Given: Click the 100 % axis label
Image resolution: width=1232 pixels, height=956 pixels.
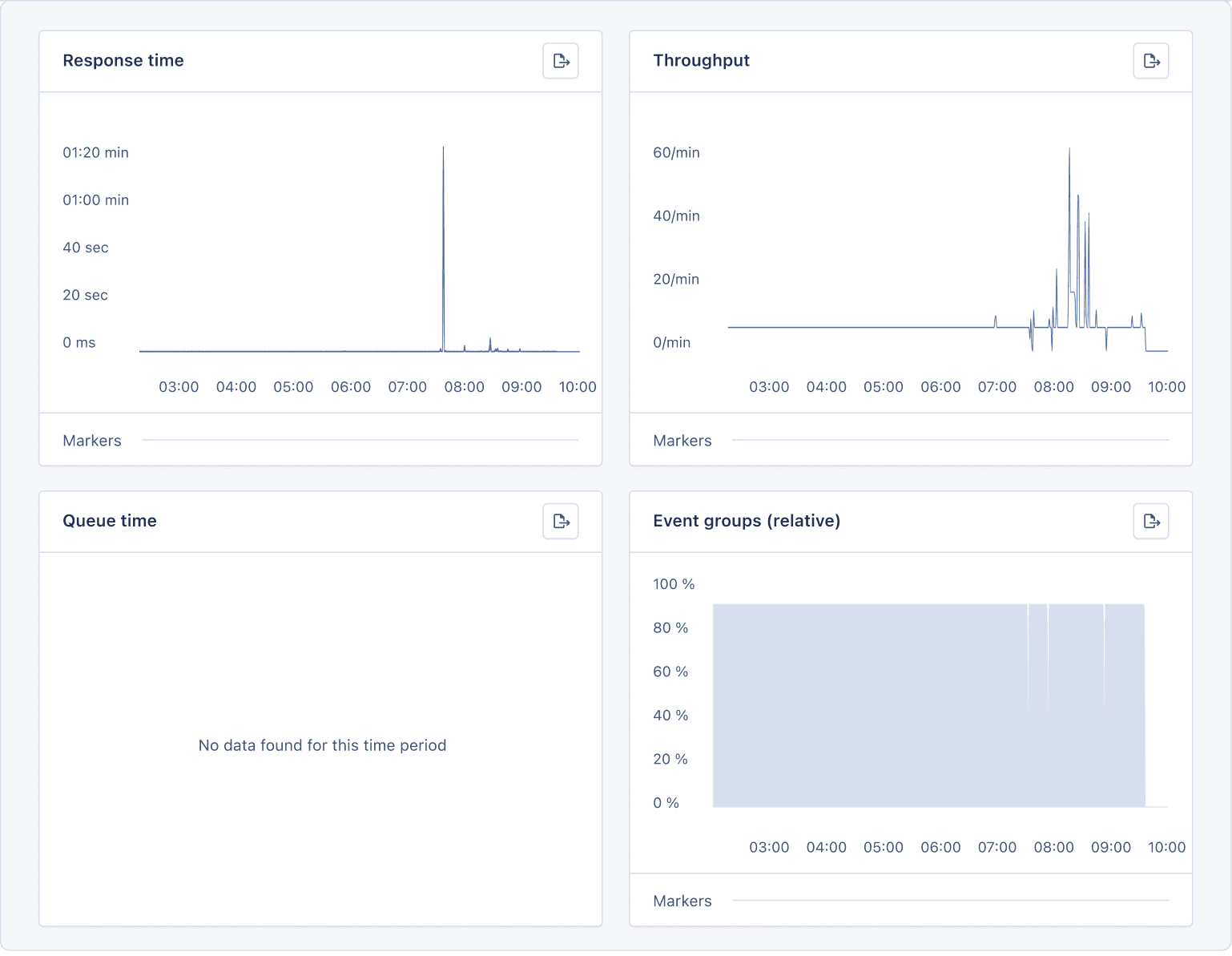Looking at the screenshot, I should point(674,584).
